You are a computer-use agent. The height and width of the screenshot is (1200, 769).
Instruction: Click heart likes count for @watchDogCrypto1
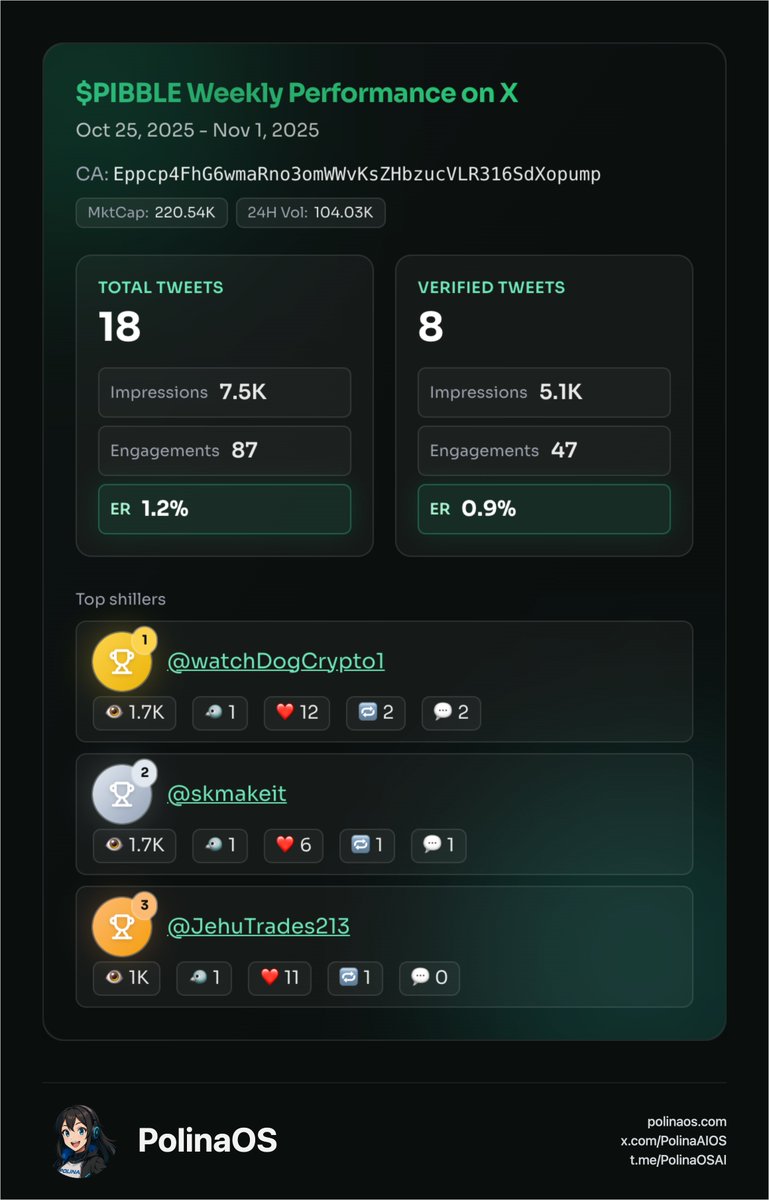pos(296,713)
